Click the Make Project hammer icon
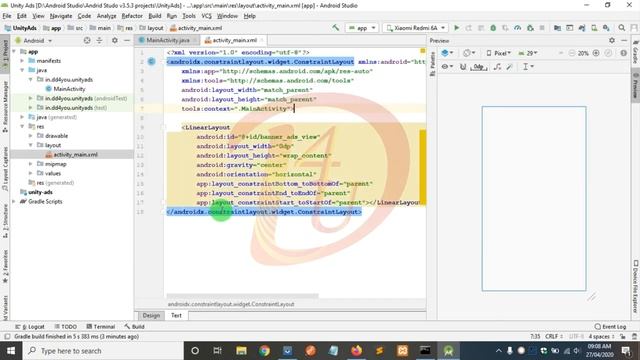Image resolution: width=640 pixels, height=360 pixels. [x=336, y=28]
